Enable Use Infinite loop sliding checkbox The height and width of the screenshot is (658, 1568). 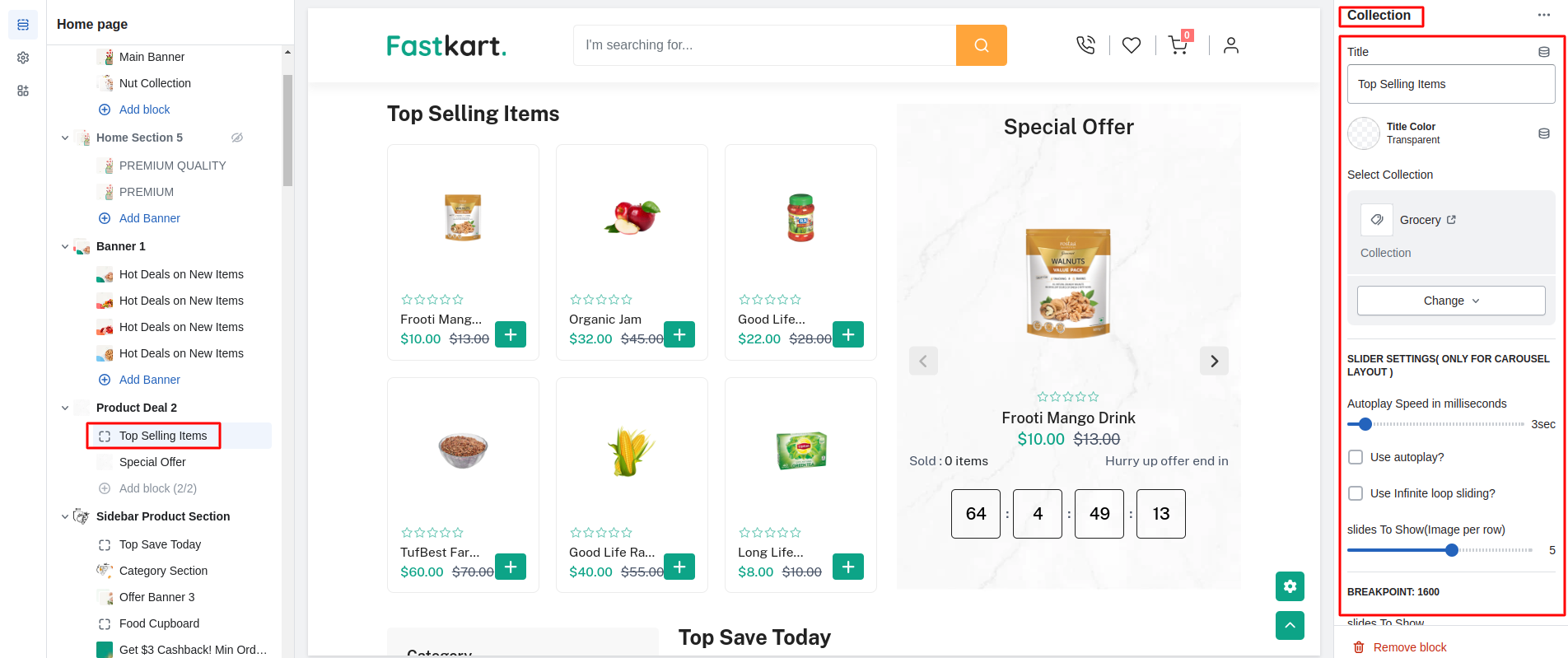1356,493
